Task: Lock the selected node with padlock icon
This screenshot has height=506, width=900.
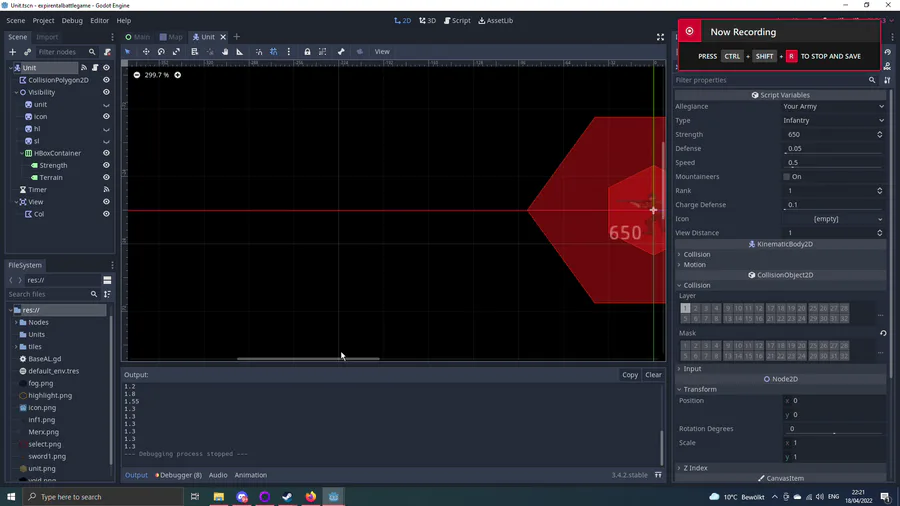Action: pyautogui.click(x=307, y=52)
